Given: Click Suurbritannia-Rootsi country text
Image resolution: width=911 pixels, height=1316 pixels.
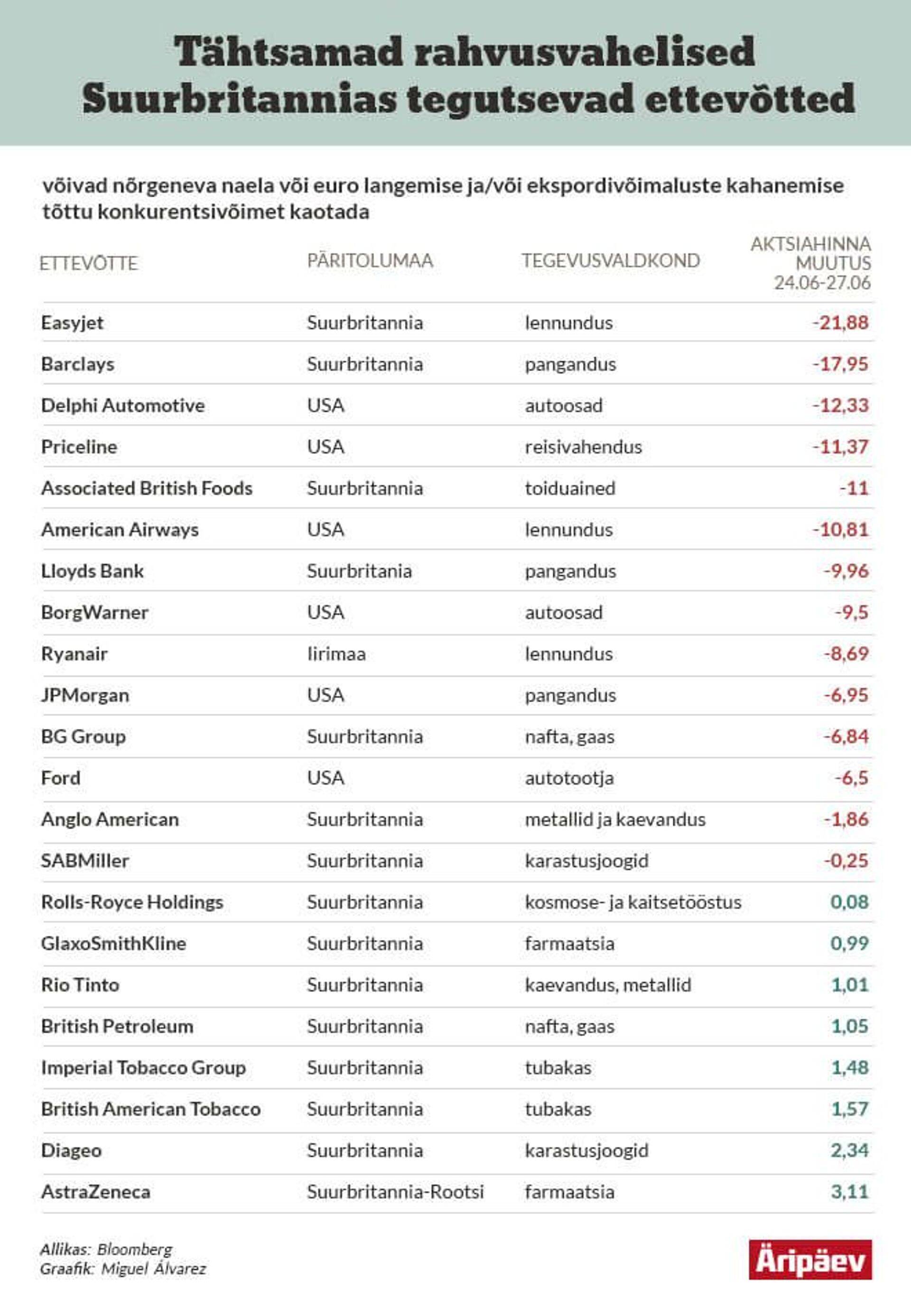Looking at the screenshot, I should (x=395, y=1192).
